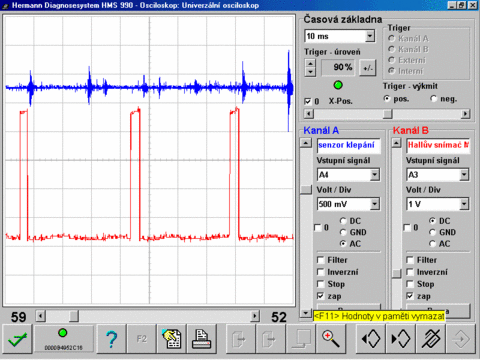Toggle Inverzní checkbox for Kanál B
480x360 pixels.
[410, 272]
